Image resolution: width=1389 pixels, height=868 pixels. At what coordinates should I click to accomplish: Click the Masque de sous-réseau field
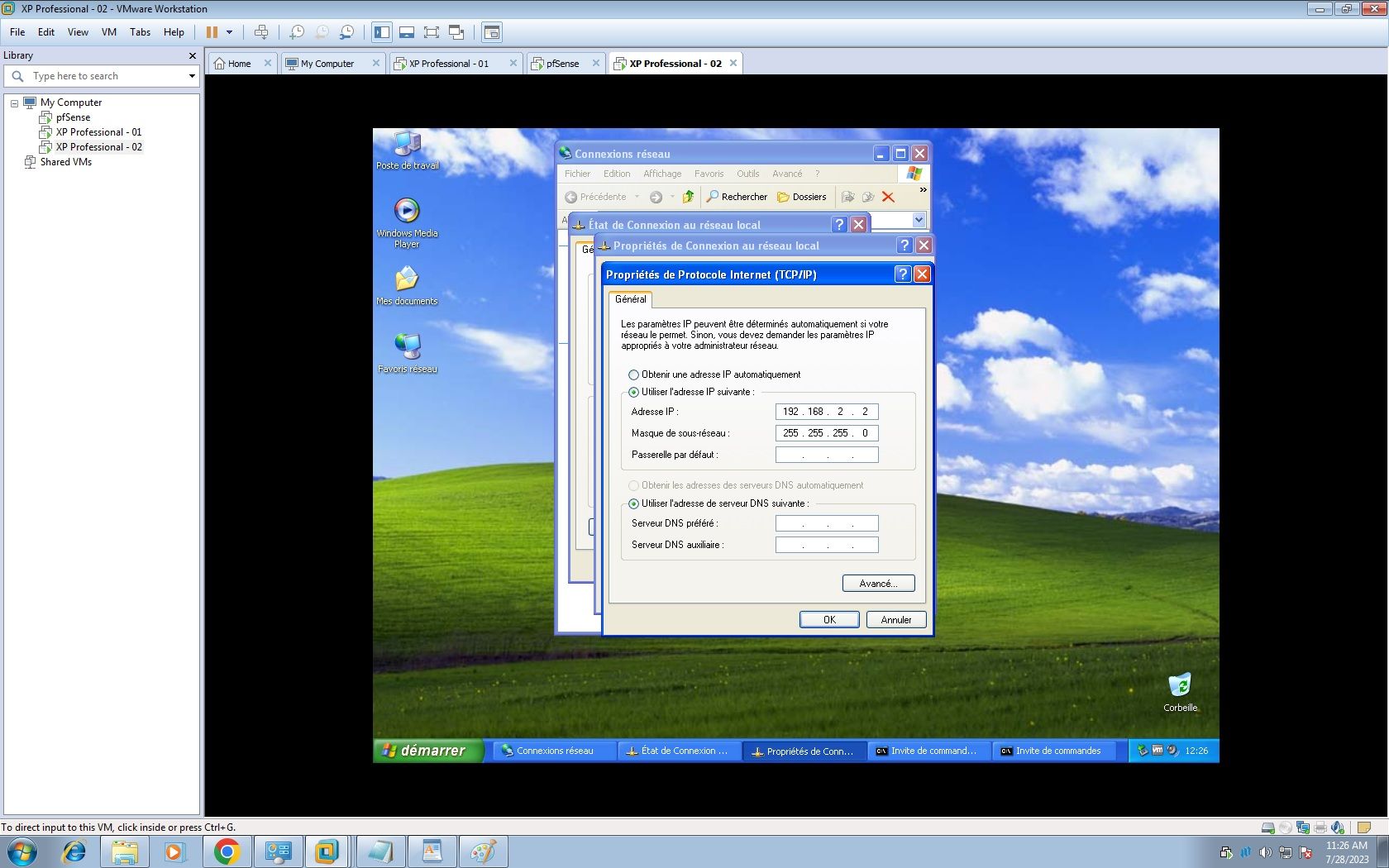tap(827, 433)
